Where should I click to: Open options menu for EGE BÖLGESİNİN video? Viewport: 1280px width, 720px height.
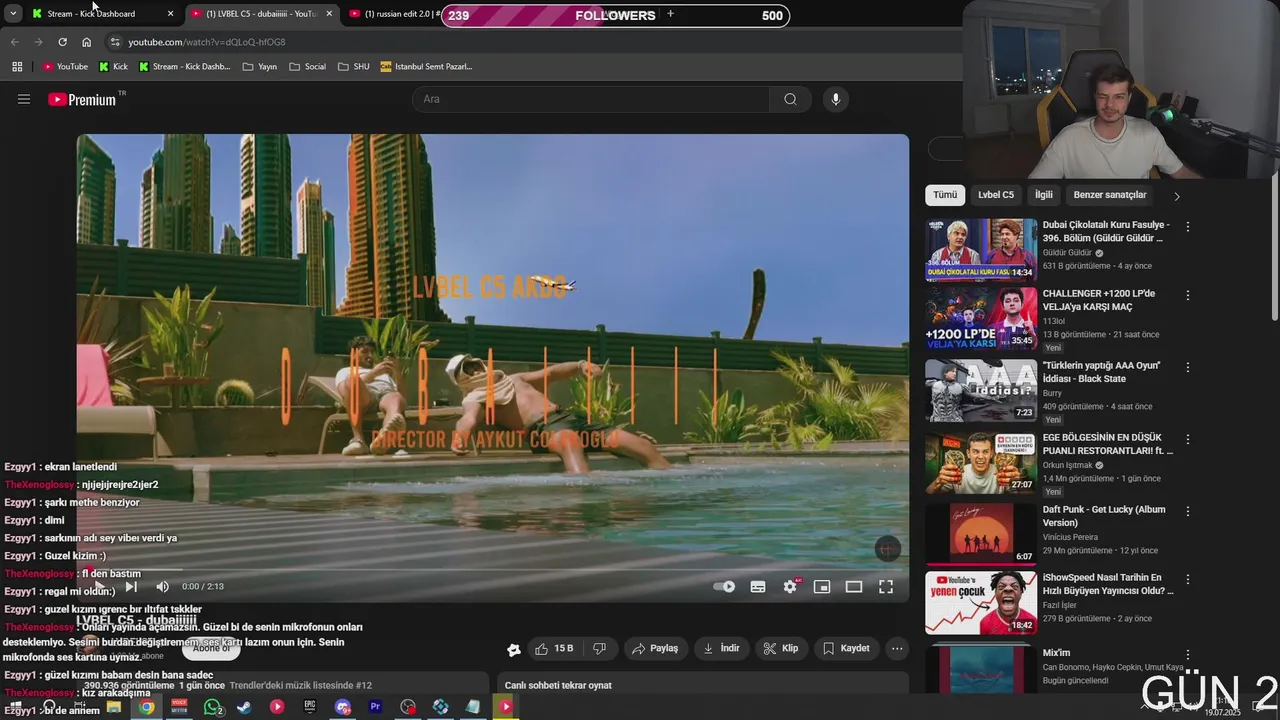tap(1188, 439)
